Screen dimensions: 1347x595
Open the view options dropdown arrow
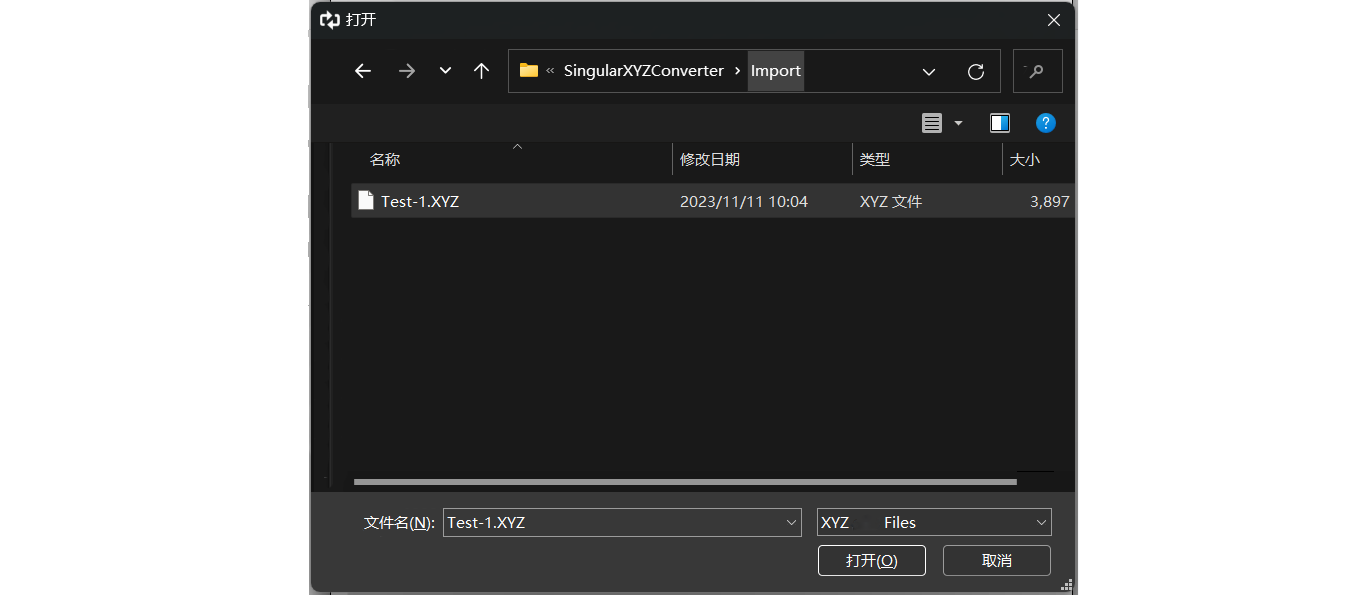click(x=958, y=123)
